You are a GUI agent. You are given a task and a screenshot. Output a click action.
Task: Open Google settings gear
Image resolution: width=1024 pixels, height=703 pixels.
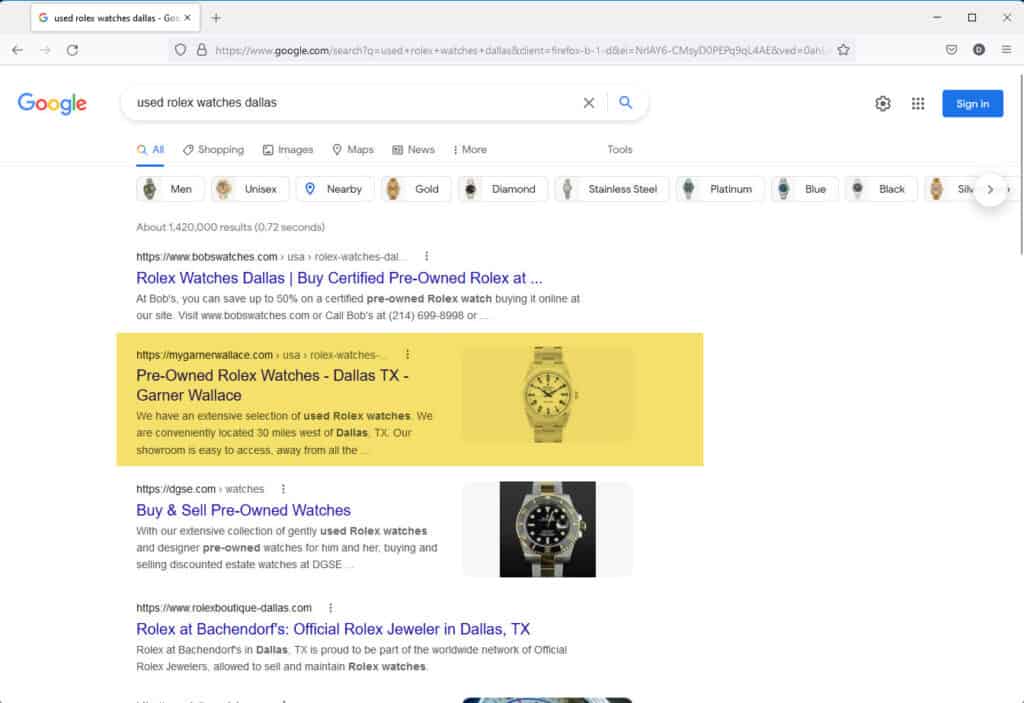(883, 103)
